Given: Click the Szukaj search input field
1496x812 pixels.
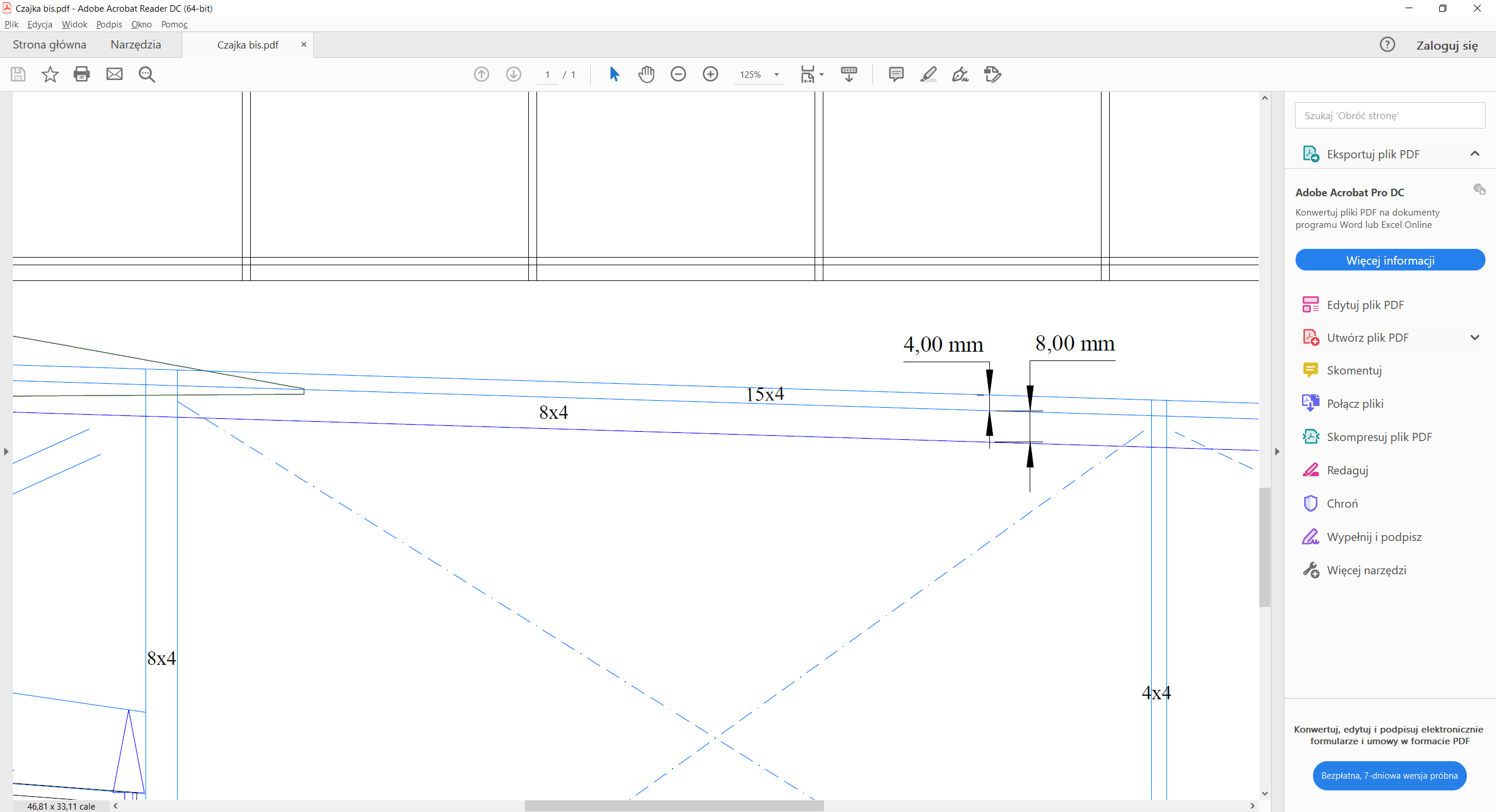Looking at the screenshot, I should click(x=1389, y=116).
